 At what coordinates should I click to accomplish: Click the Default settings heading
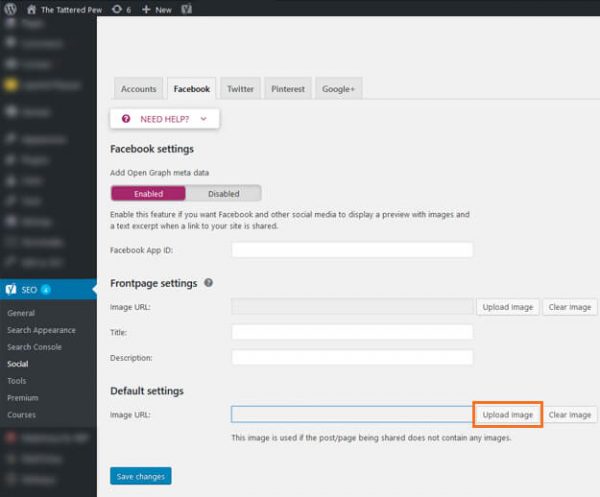pos(147,391)
